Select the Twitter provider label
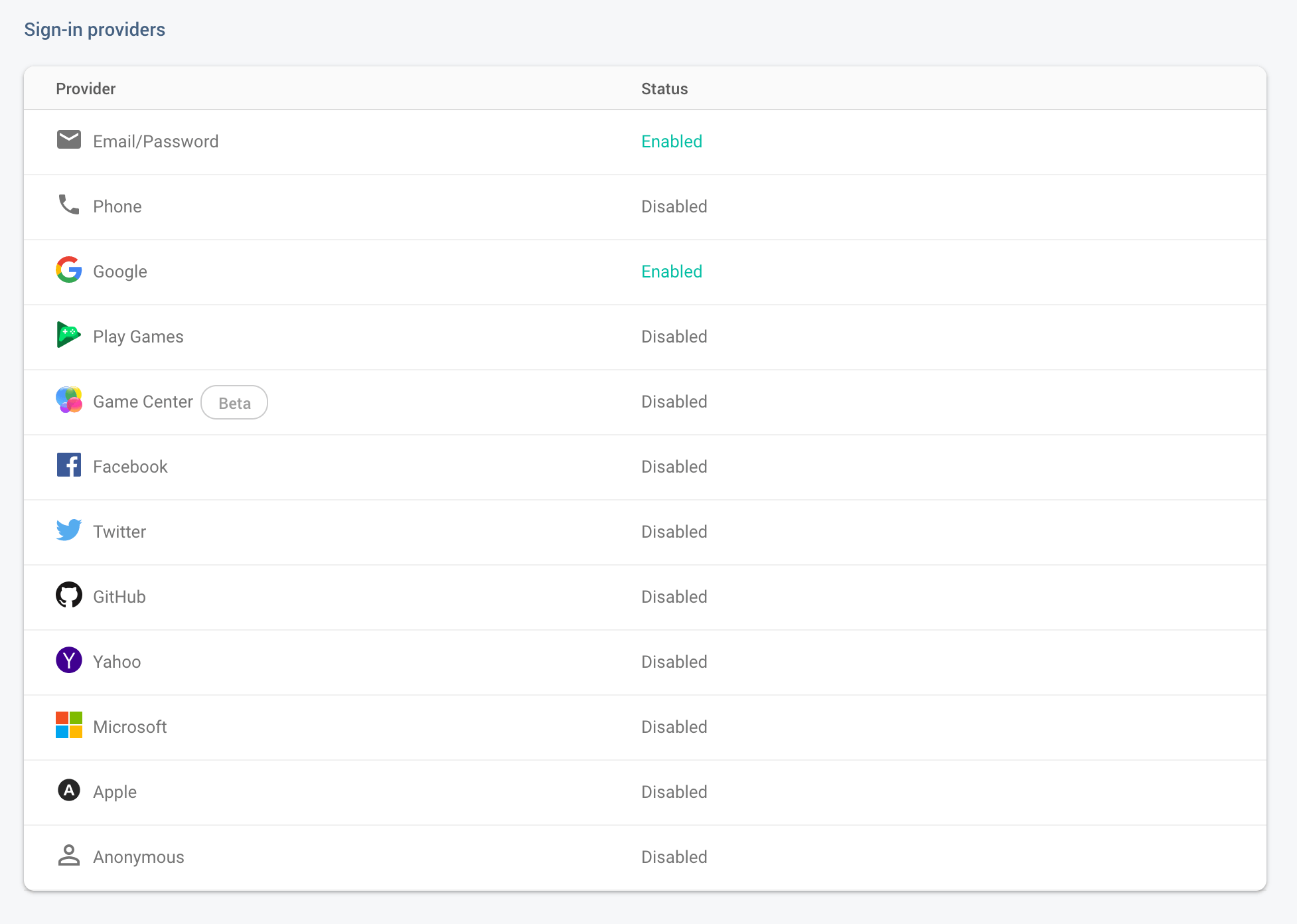Viewport: 1297px width, 924px height. pos(119,532)
